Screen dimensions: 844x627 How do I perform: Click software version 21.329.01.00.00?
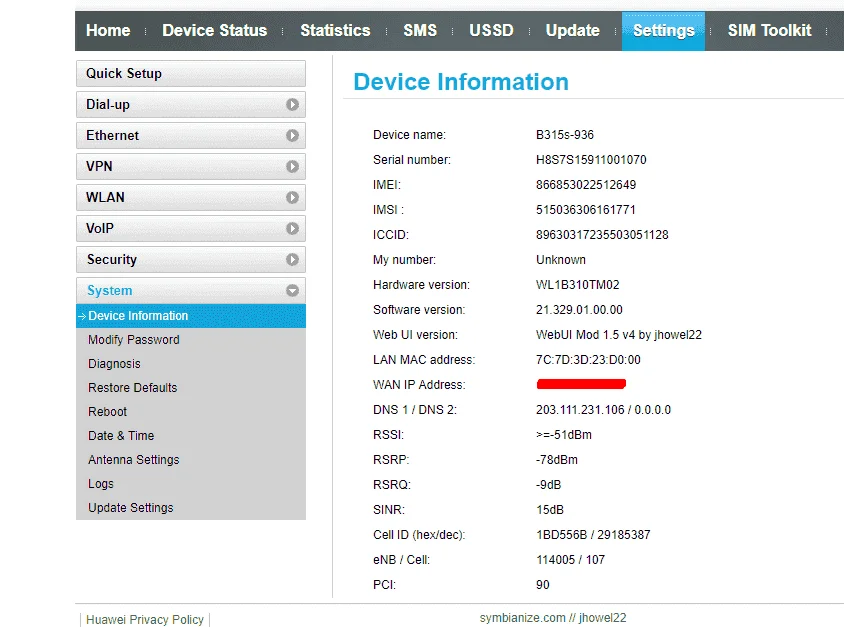(579, 310)
